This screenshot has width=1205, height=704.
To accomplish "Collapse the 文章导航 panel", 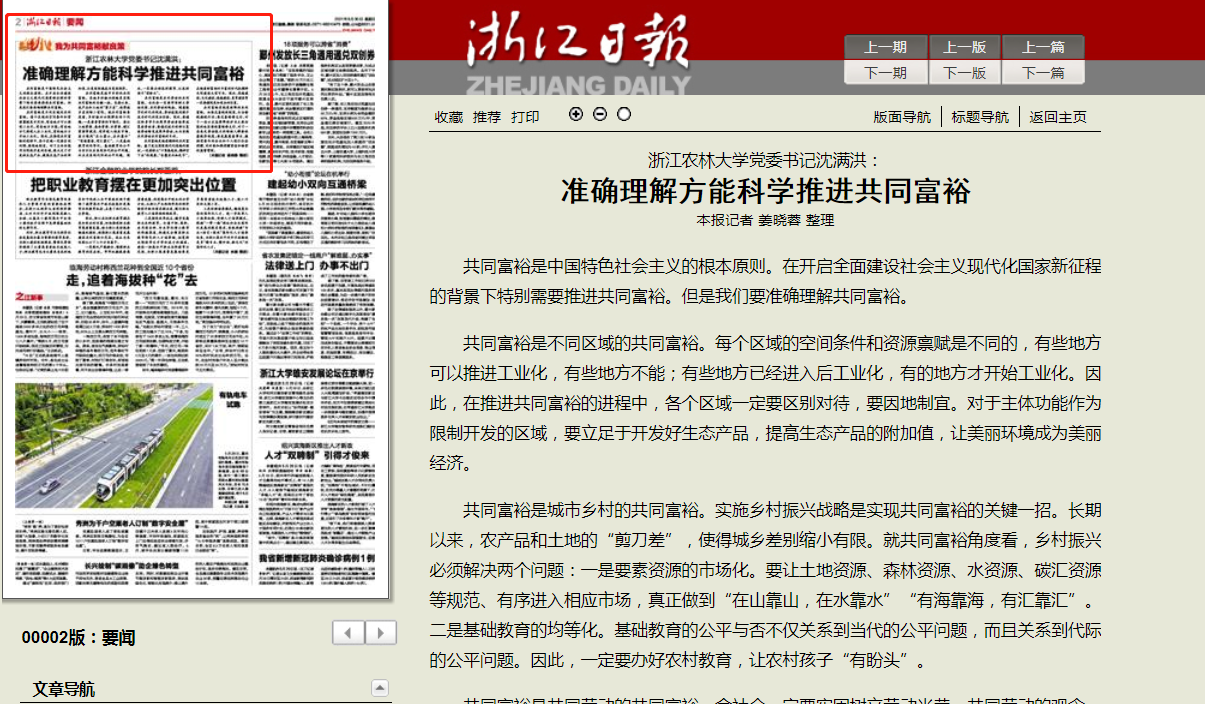I will [379, 688].
